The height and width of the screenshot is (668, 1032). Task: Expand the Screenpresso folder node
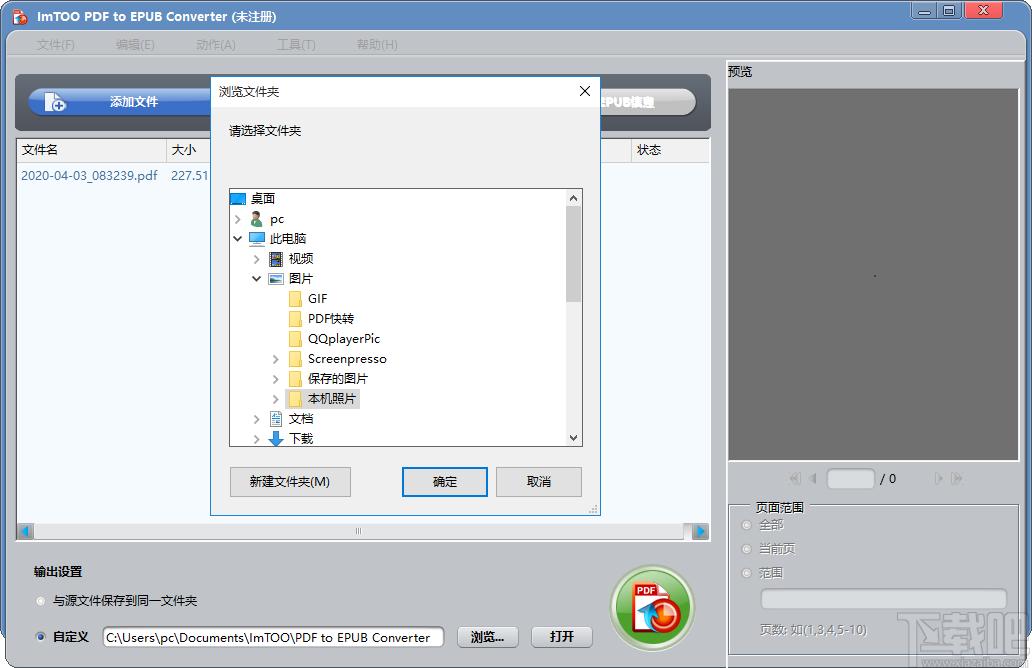(x=276, y=359)
